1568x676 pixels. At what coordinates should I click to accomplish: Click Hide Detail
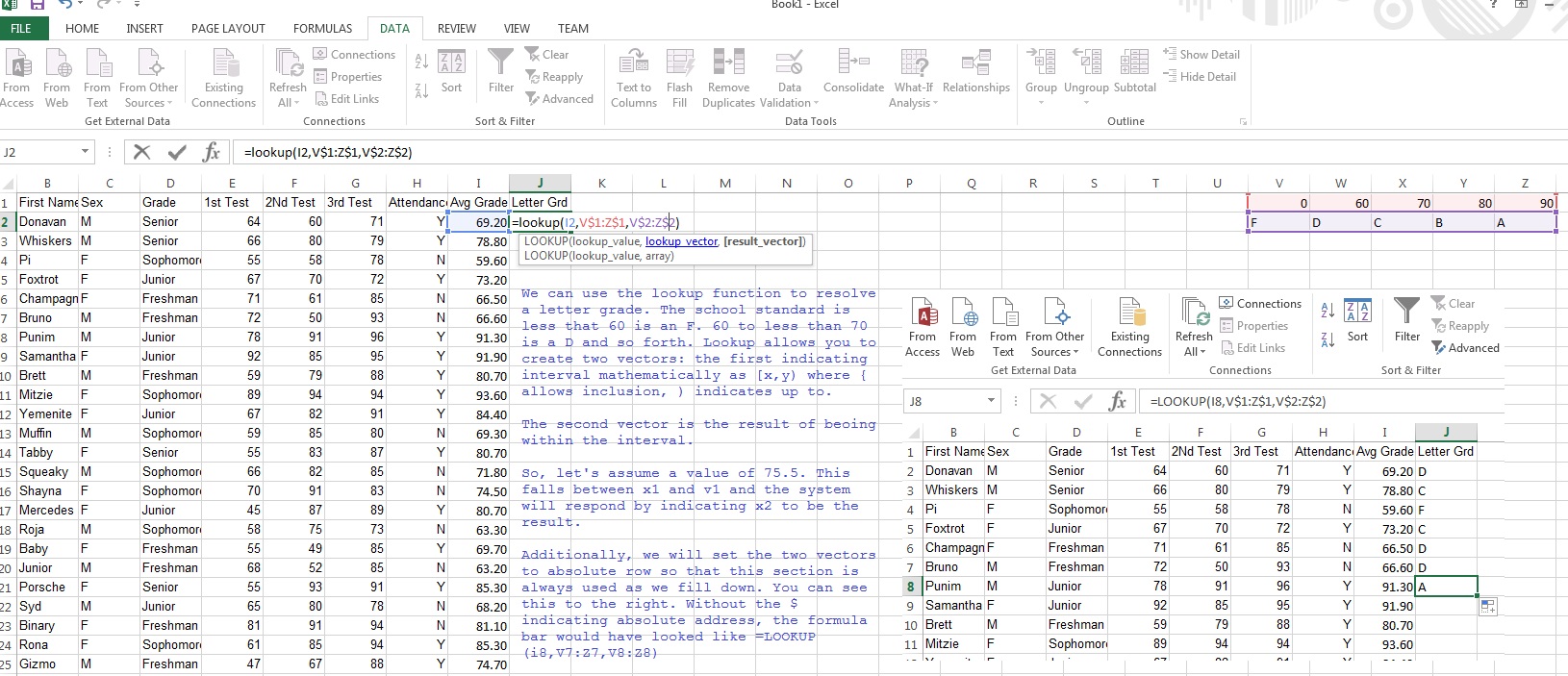click(1200, 77)
